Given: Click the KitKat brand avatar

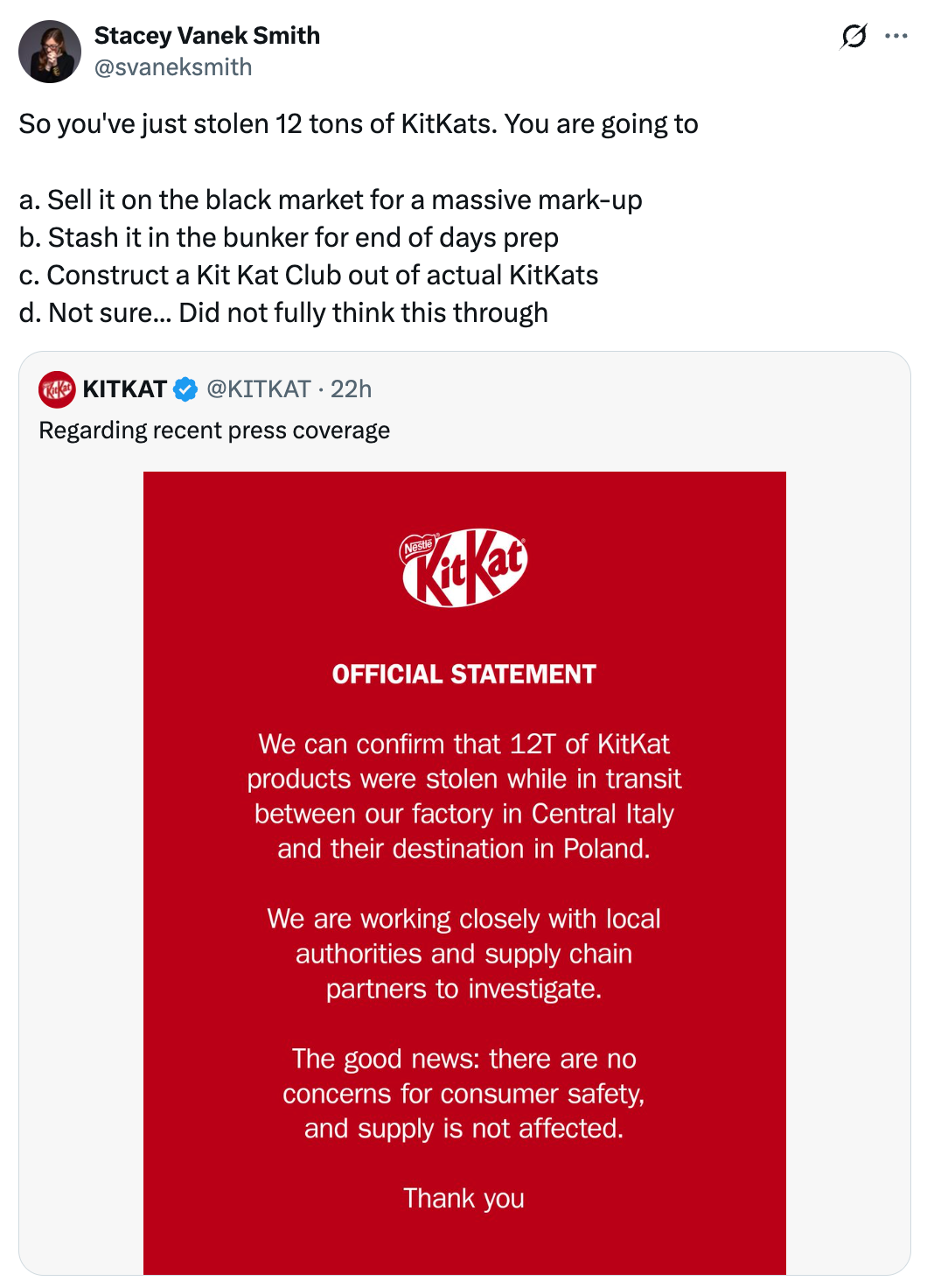Looking at the screenshot, I should click(x=55, y=389).
